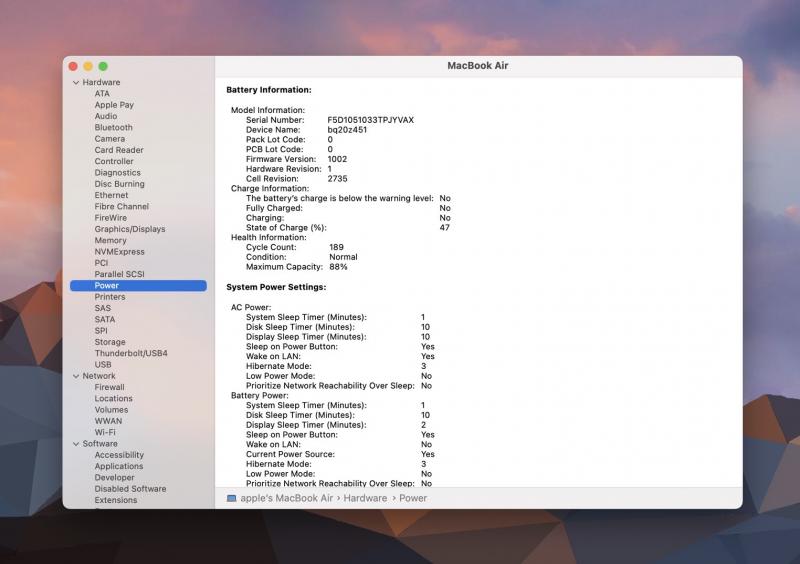Select Apple Pay in the sidebar
The width and height of the screenshot is (800, 564).
click(x=114, y=105)
